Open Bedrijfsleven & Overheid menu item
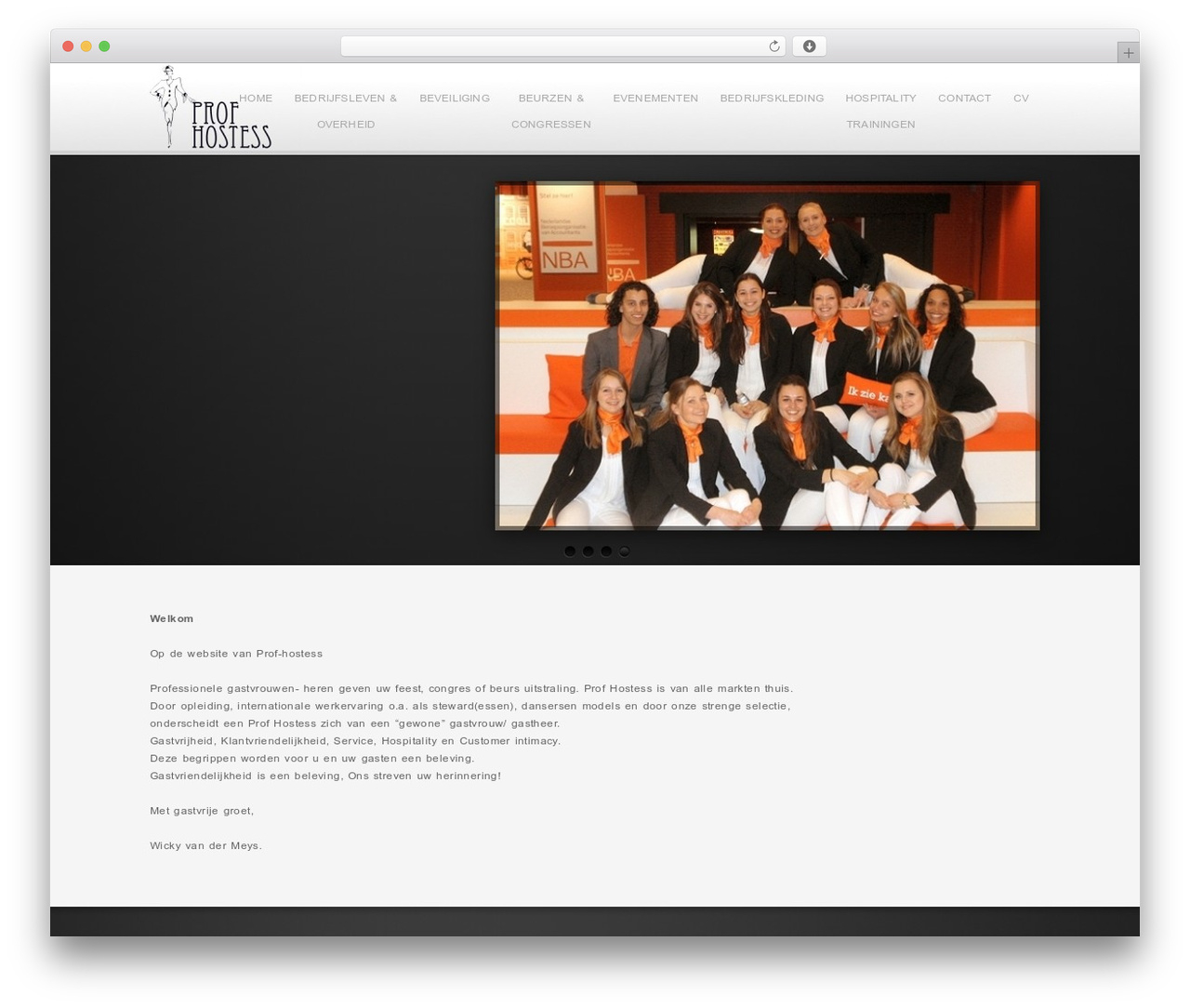 346,111
